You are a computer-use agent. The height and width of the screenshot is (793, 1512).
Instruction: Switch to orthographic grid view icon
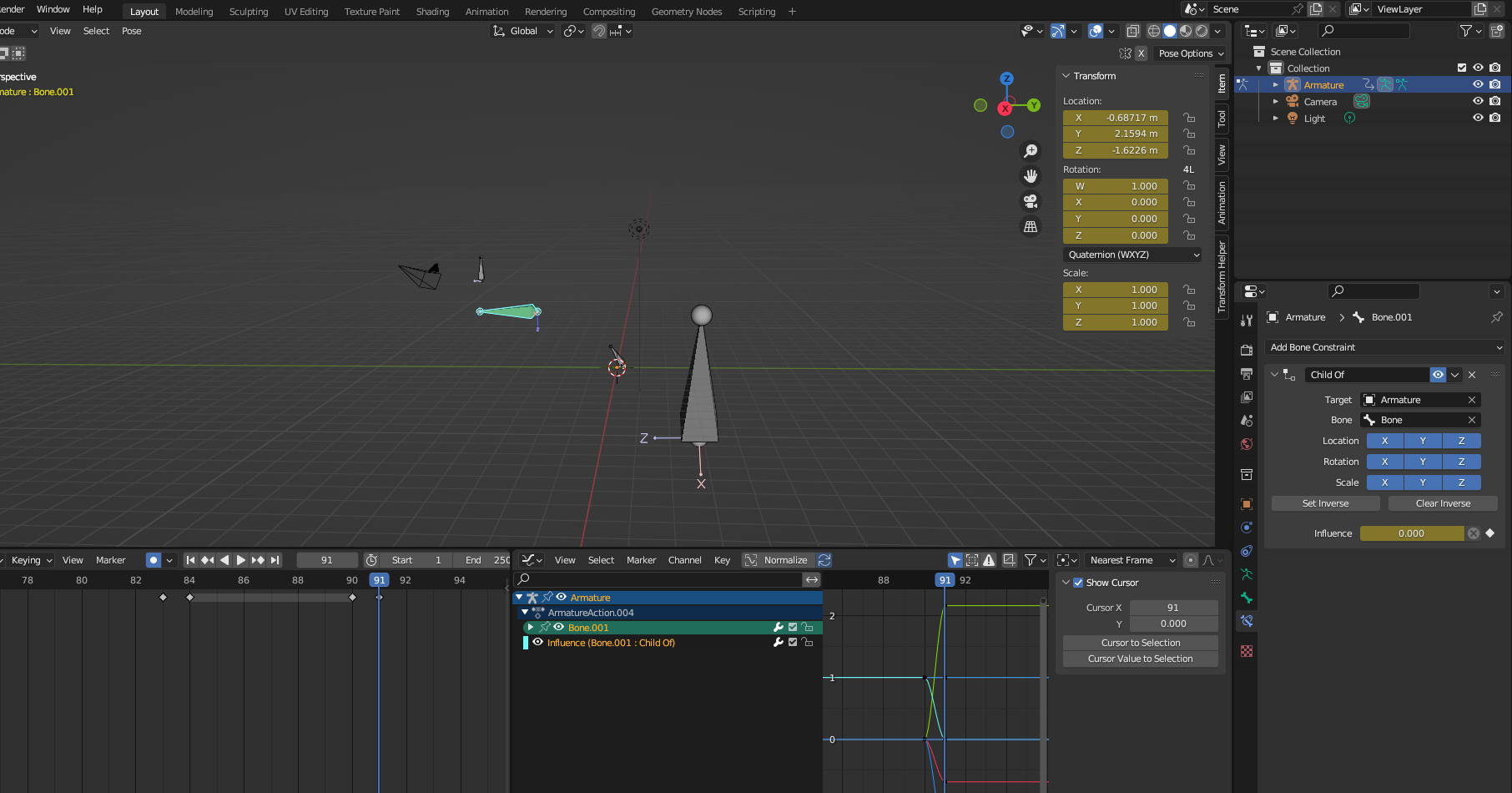pos(1031,226)
